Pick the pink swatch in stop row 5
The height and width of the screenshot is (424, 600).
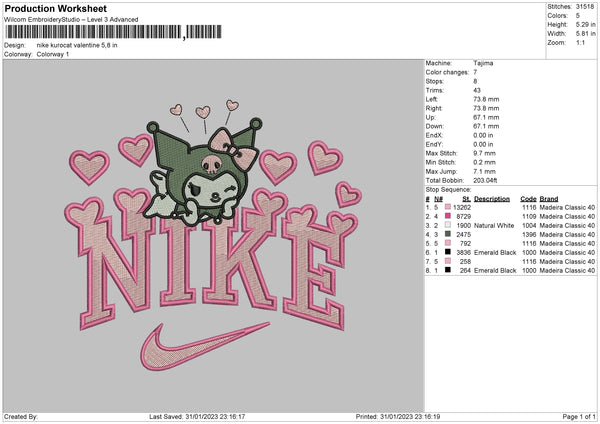point(448,243)
